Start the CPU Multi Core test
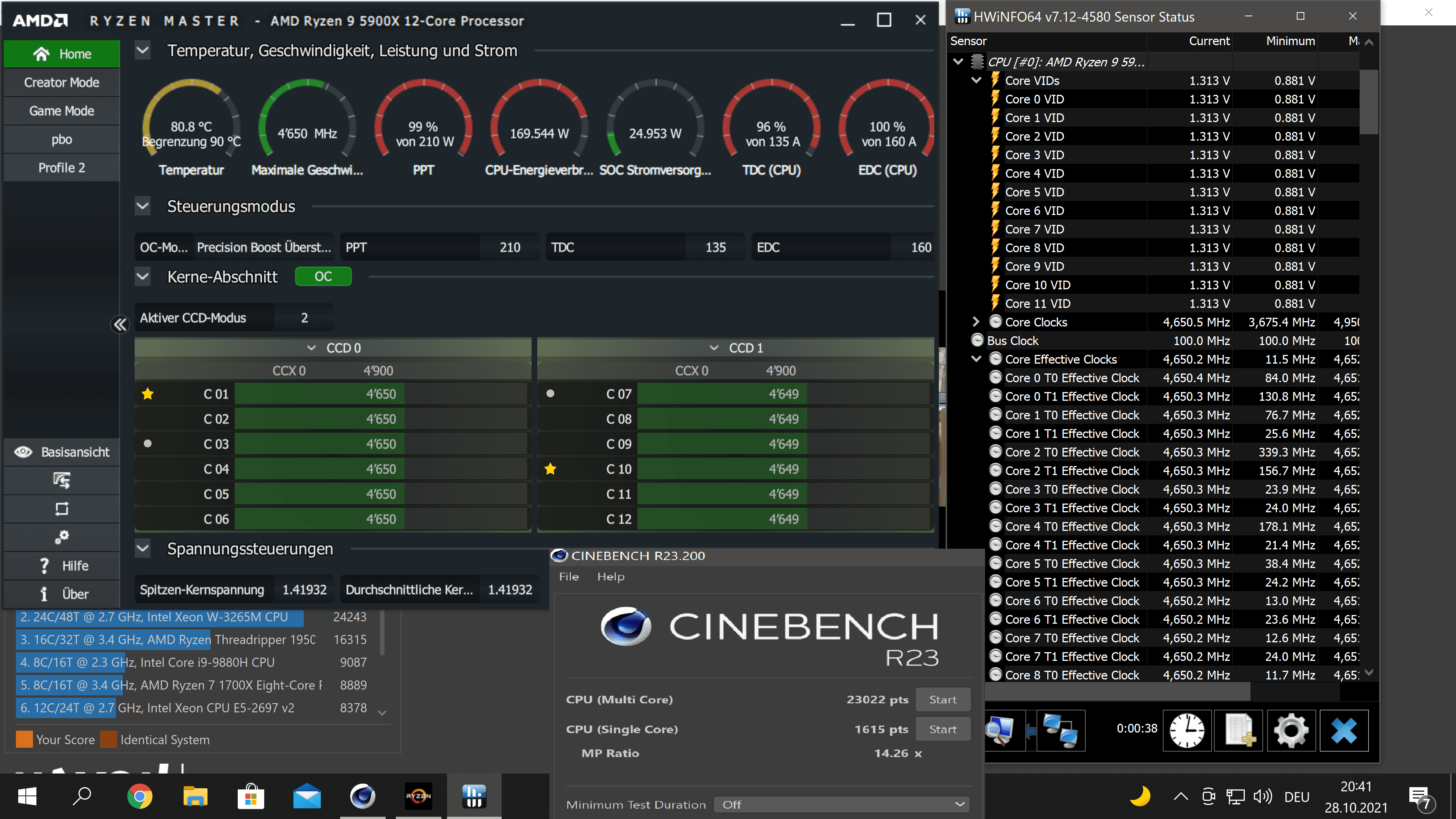1456x819 pixels. tap(942, 700)
